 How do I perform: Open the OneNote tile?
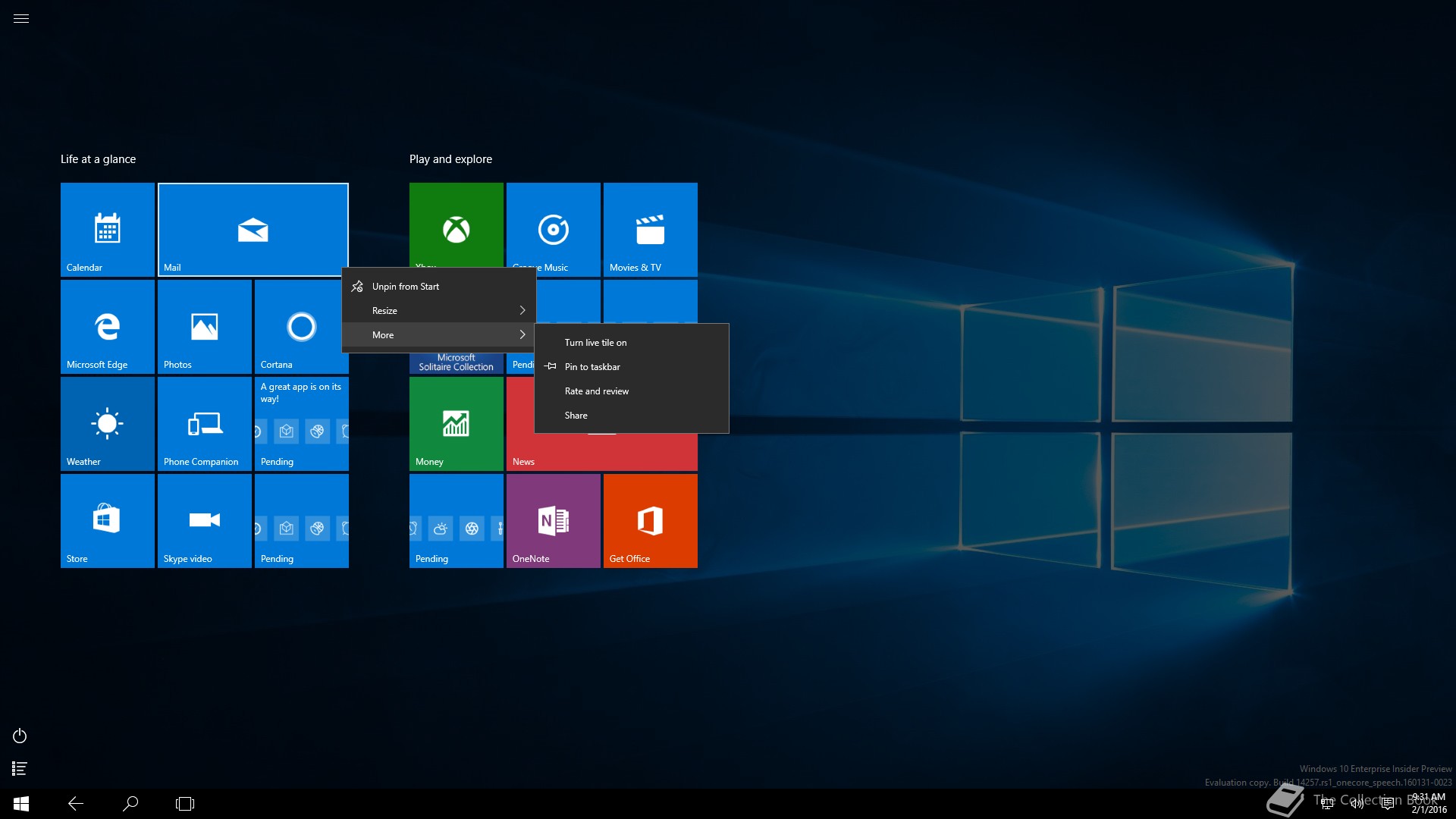[x=554, y=521]
